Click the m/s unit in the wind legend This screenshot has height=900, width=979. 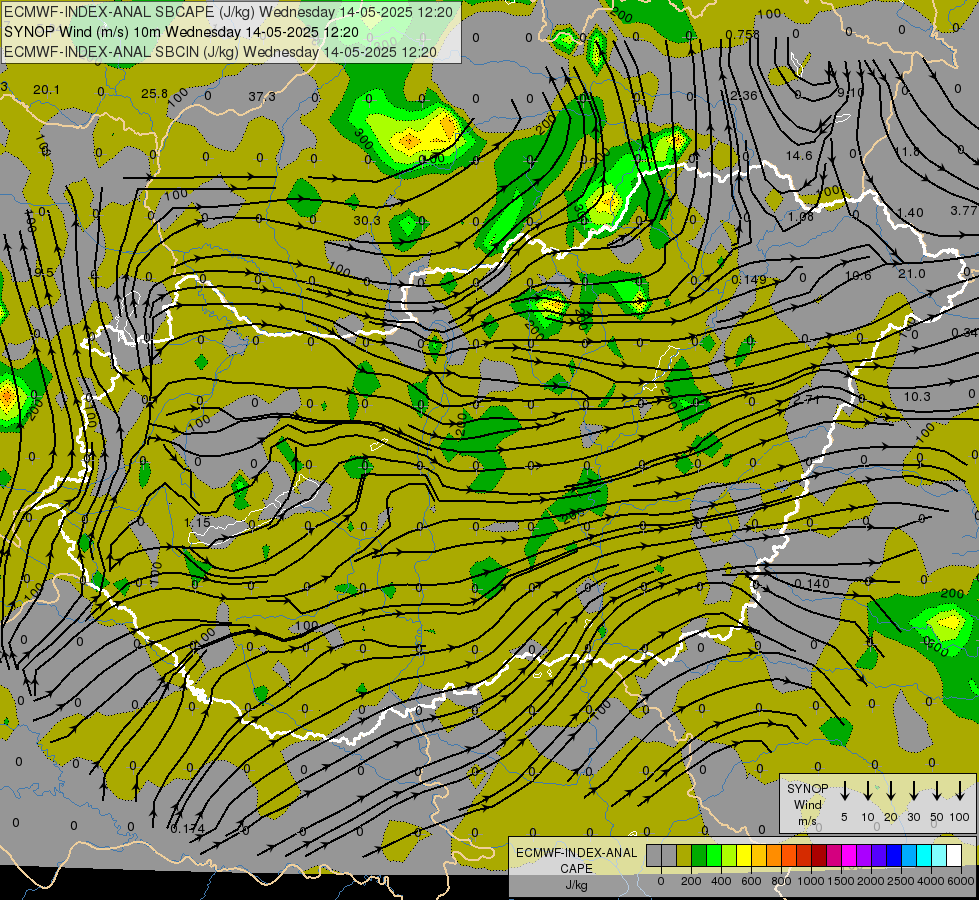(x=807, y=821)
